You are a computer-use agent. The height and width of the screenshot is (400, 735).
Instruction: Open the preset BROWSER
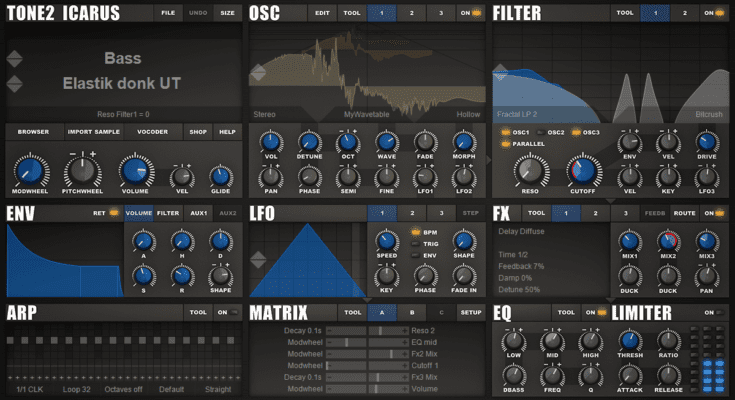tap(33, 131)
